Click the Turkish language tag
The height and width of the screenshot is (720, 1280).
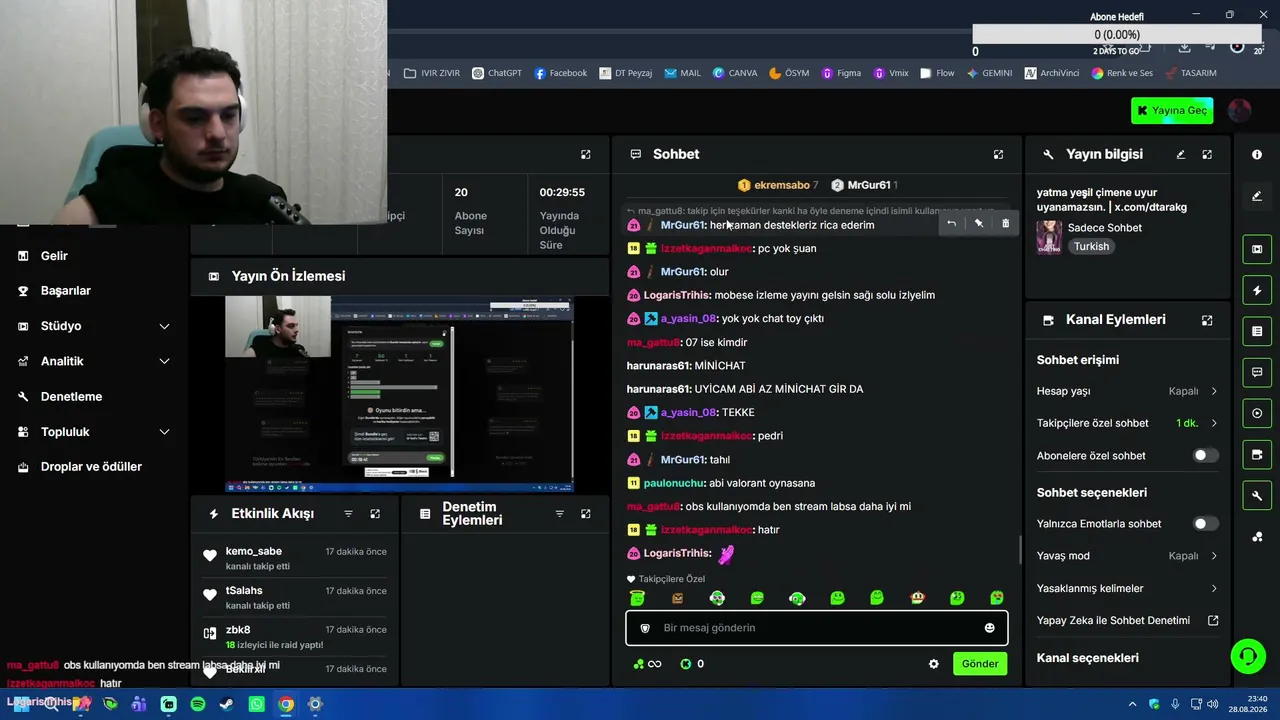(1092, 247)
